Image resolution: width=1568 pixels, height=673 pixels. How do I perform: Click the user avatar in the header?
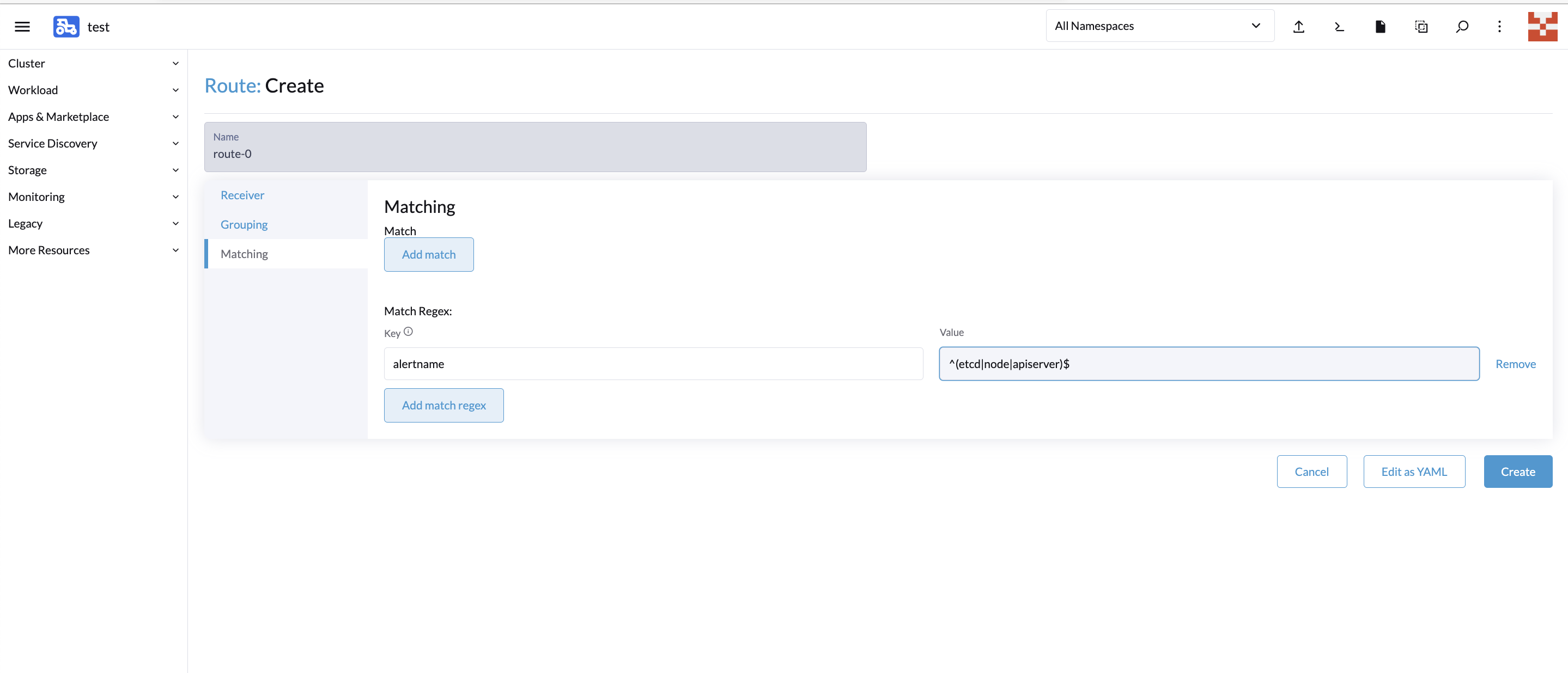1542,27
